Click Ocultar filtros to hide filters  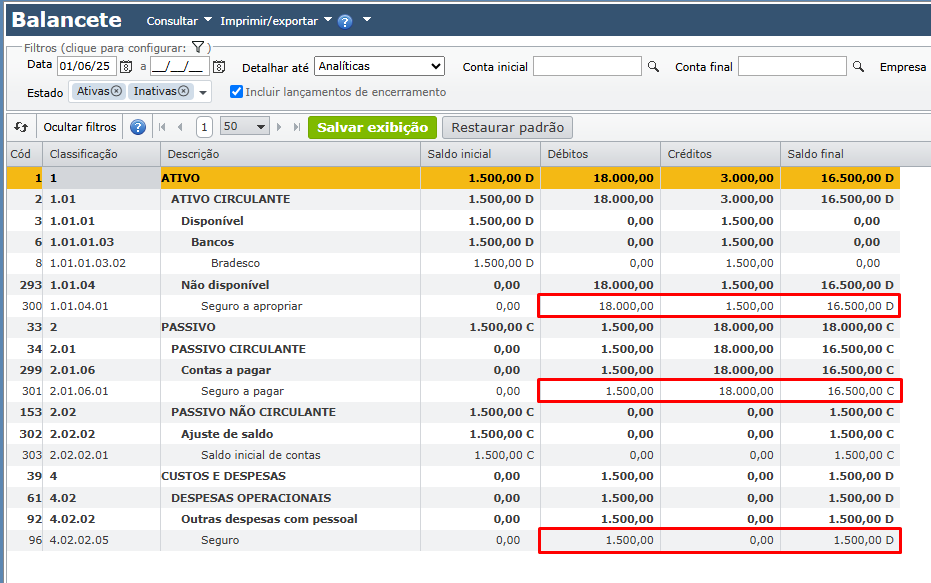[x=80, y=127]
